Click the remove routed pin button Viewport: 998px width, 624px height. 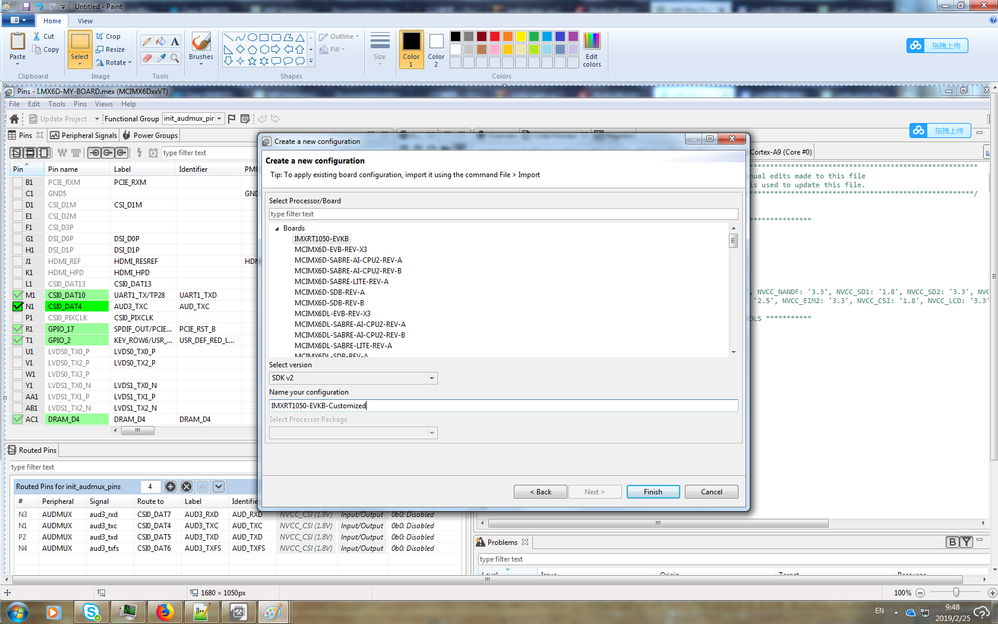click(186, 486)
